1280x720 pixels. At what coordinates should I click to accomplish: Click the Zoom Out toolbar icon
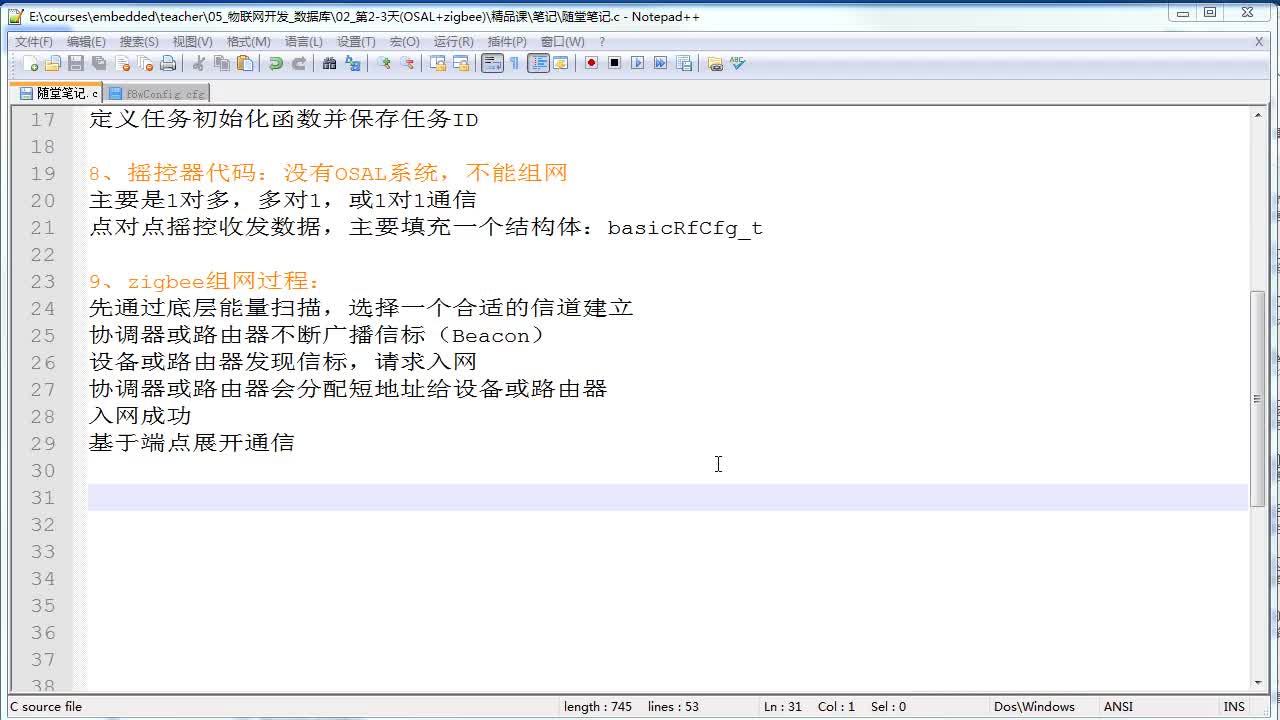pos(406,63)
